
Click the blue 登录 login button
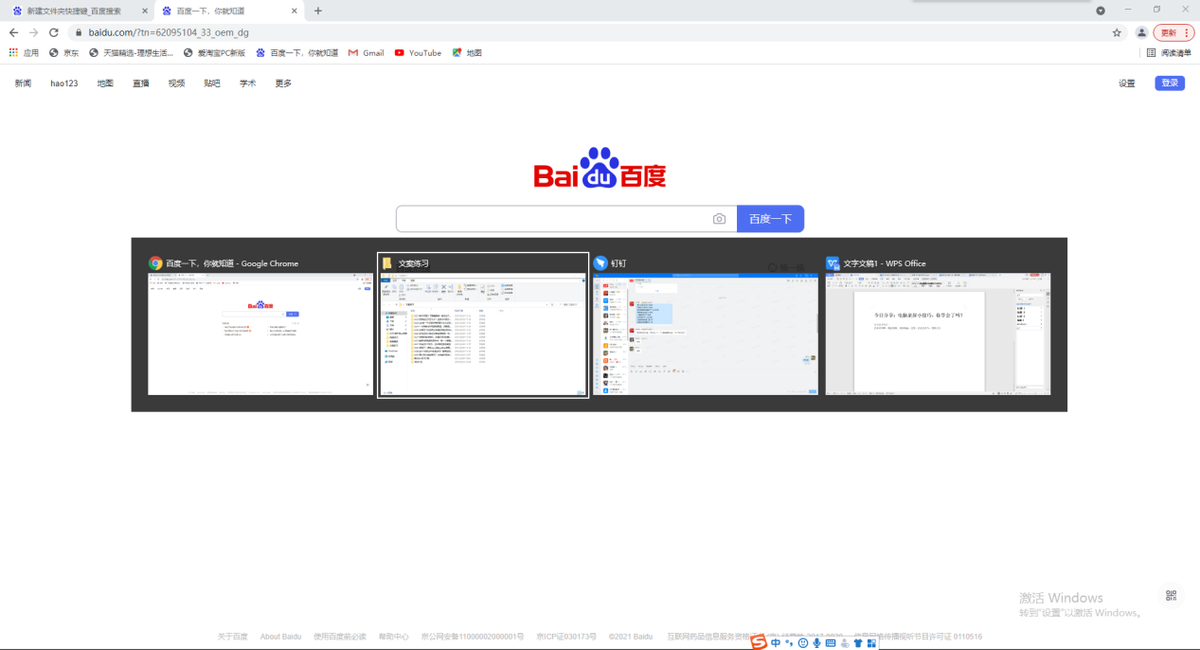pyautogui.click(x=1169, y=83)
